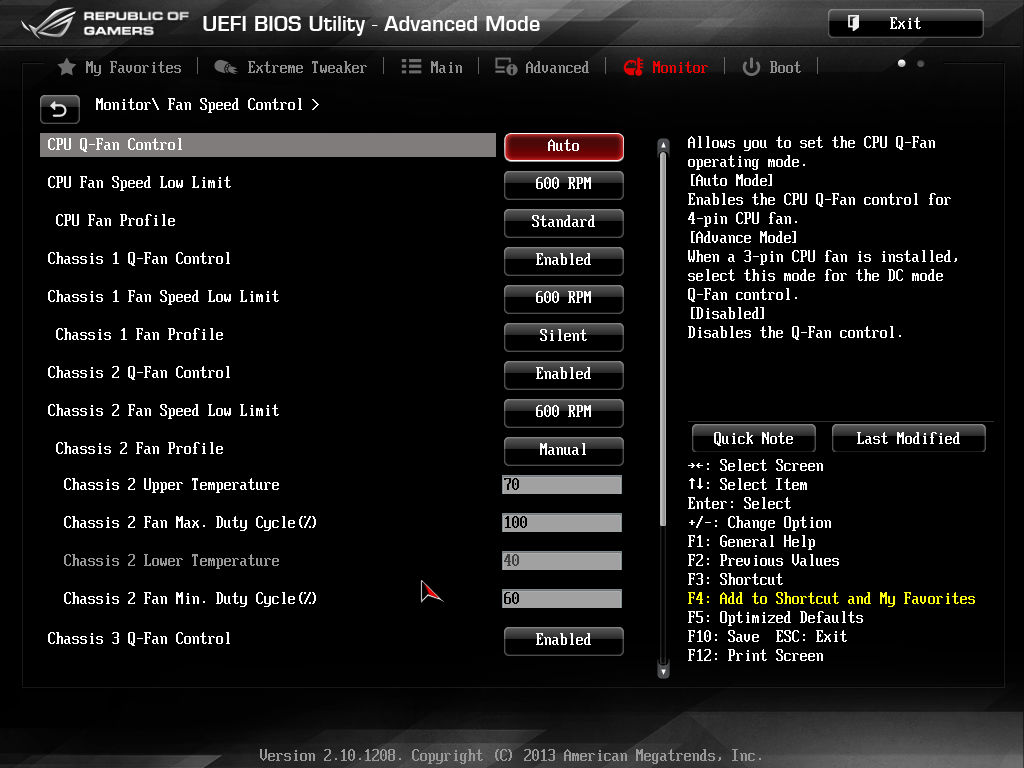Select Chassis 1 Fan Speed Low Limit label
1024x768 pixels.
[163, 296]
